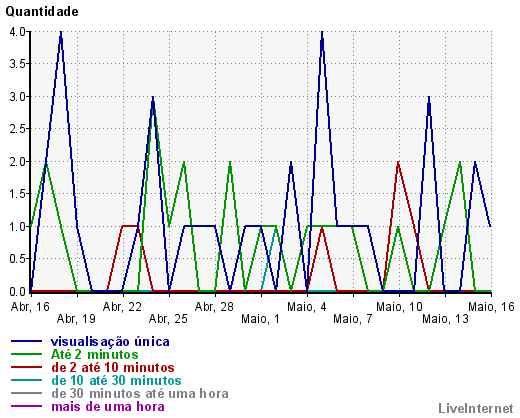
Task: Click the 'Maio, 10' date axis label
Action: click(x=399, y=307)
